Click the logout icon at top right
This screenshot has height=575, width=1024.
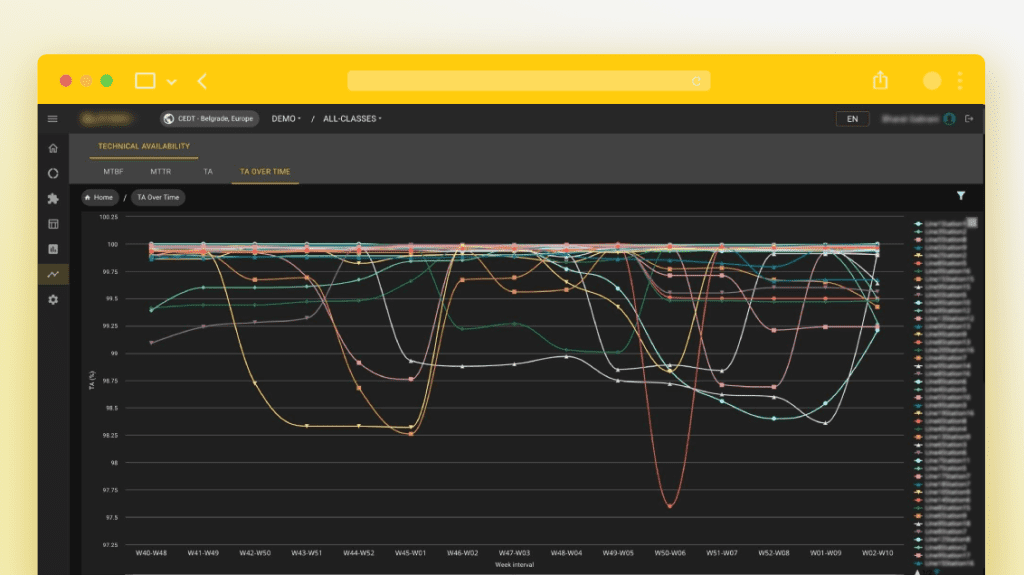(969, 119)
